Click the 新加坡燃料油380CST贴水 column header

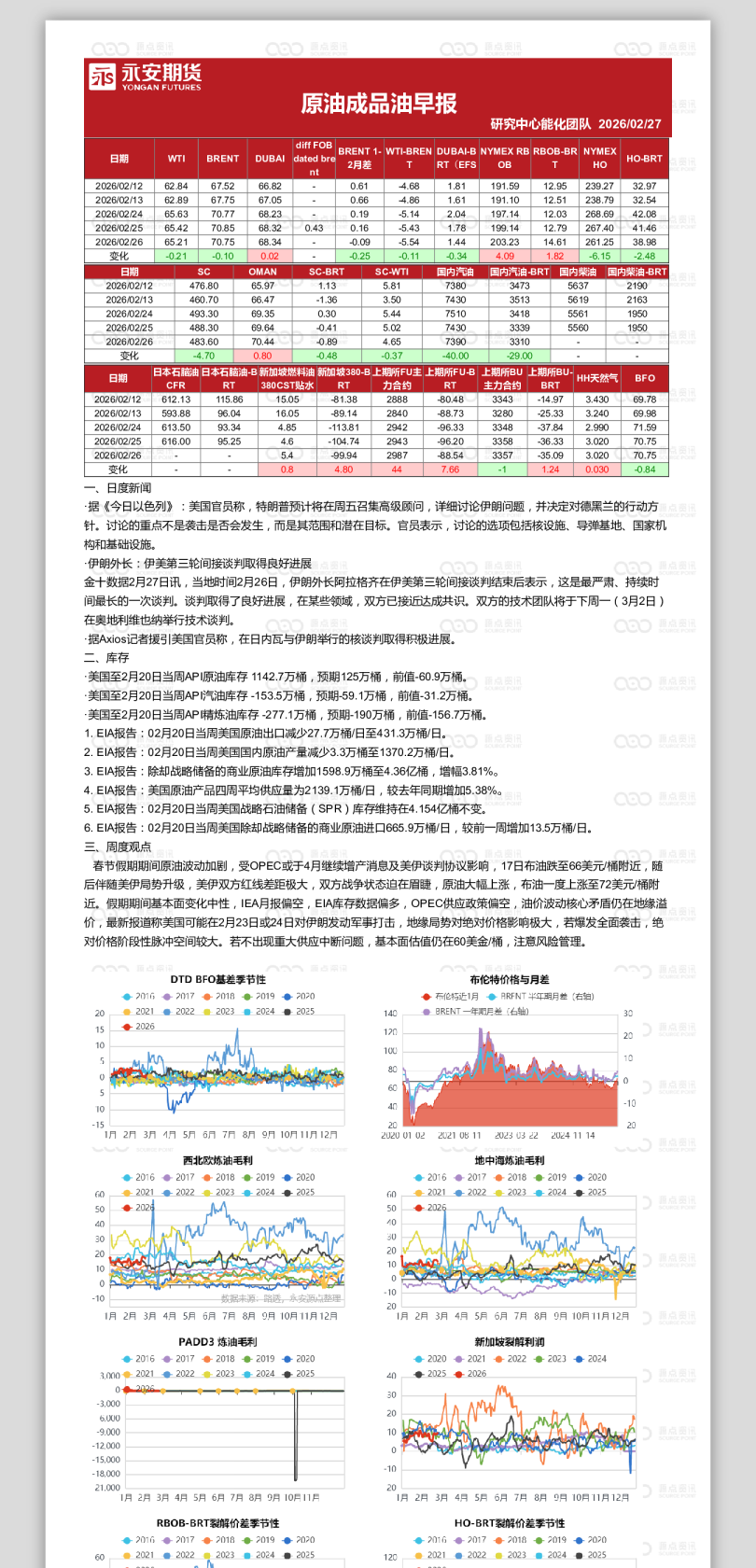coord(287,378)
